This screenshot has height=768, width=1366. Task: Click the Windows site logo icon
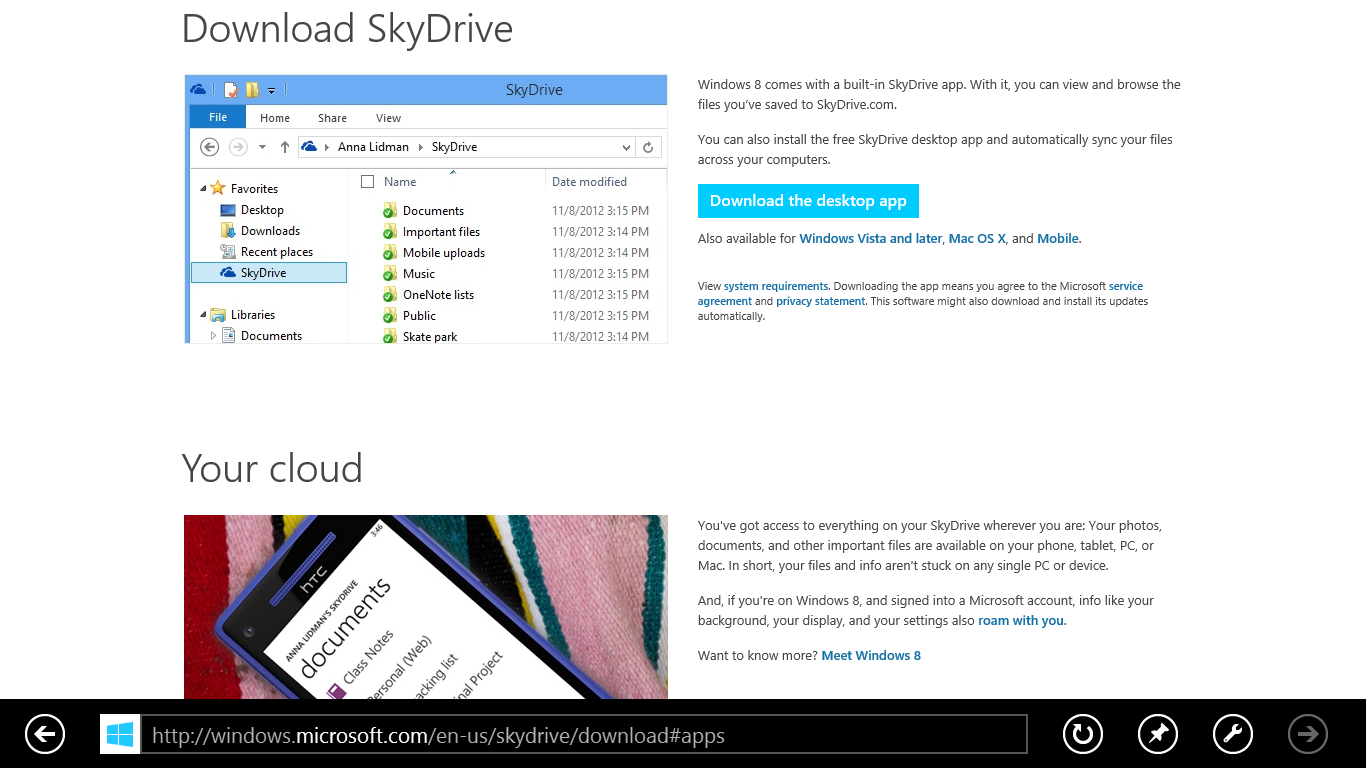coord(120,734)
